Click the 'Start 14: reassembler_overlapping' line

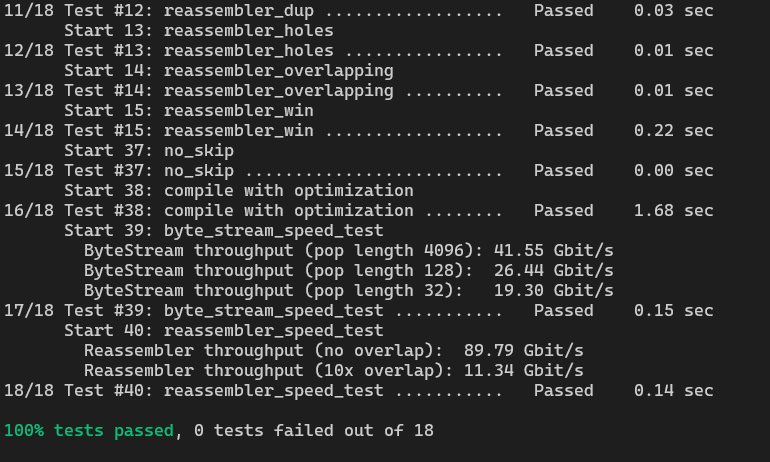(229, 71)
